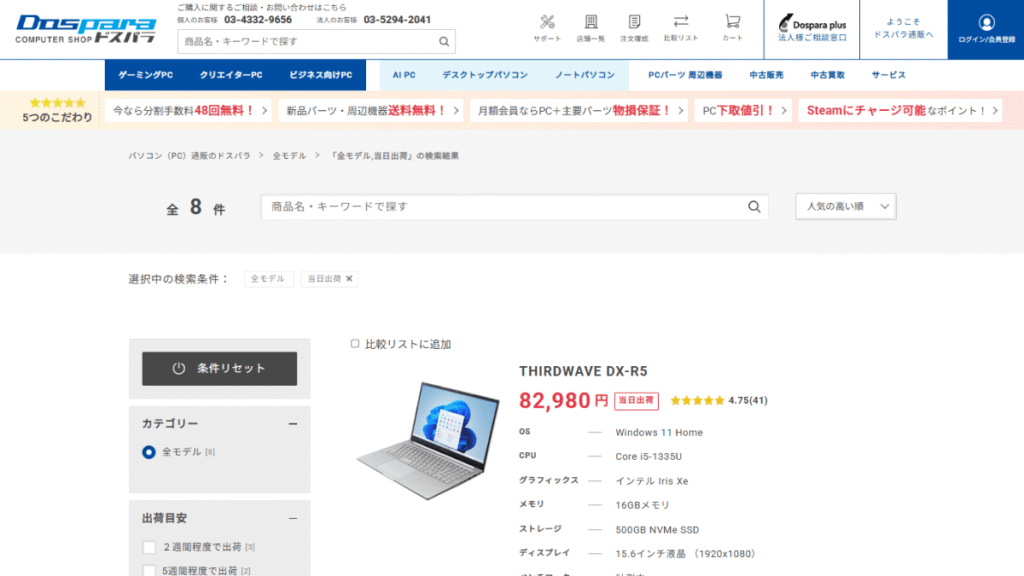Image resolution: width=1024 pixels, height=576 pixels.
Task: Select the 全モデル radio button
Action: [149, 452]
